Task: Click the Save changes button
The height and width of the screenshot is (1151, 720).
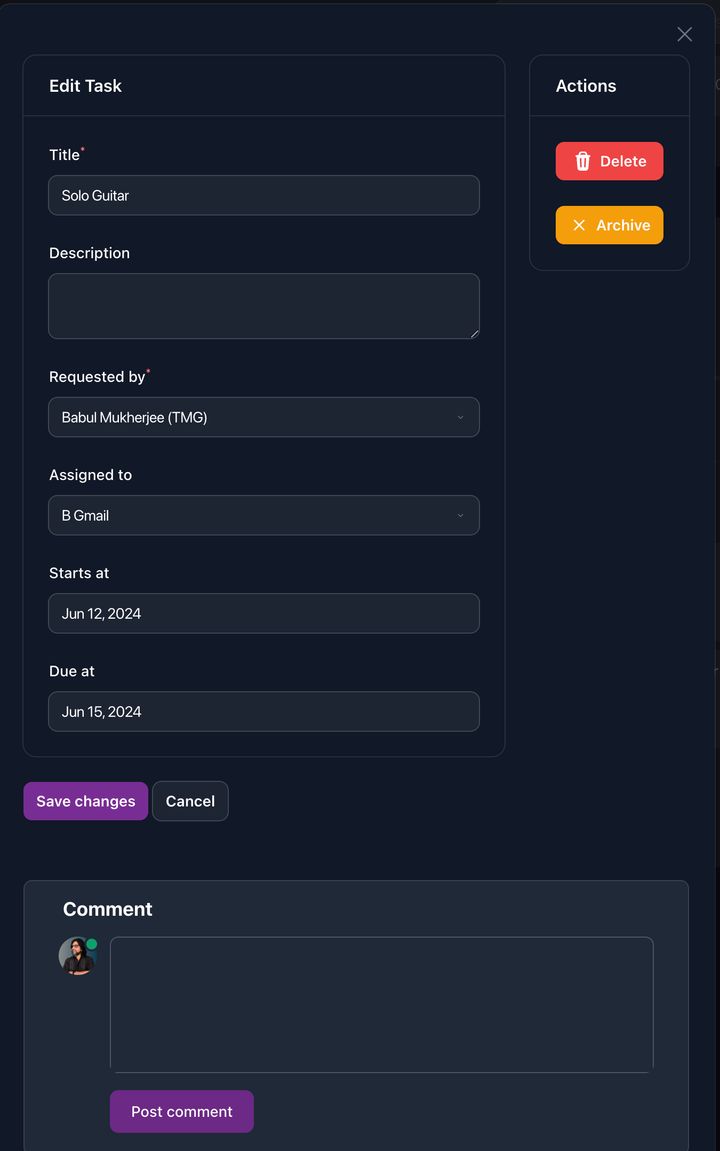Action: pos(85,801)
